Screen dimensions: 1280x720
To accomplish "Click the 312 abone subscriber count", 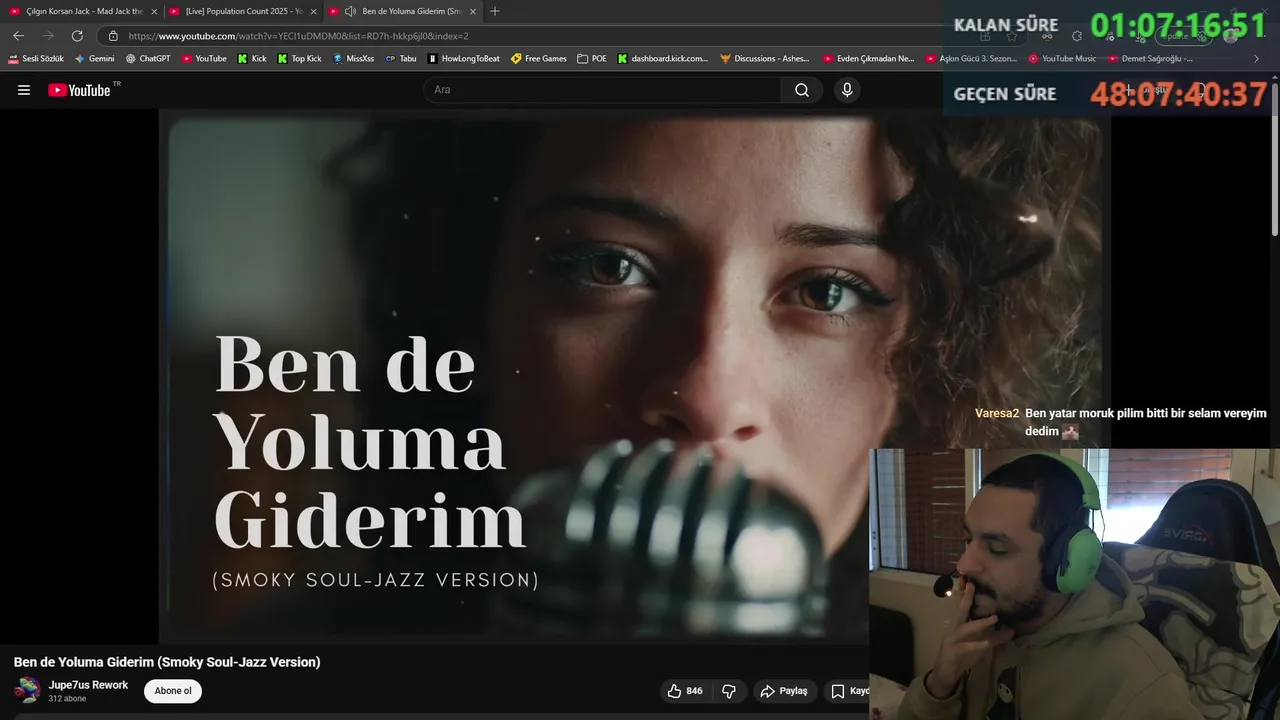I will coord(67,699).
